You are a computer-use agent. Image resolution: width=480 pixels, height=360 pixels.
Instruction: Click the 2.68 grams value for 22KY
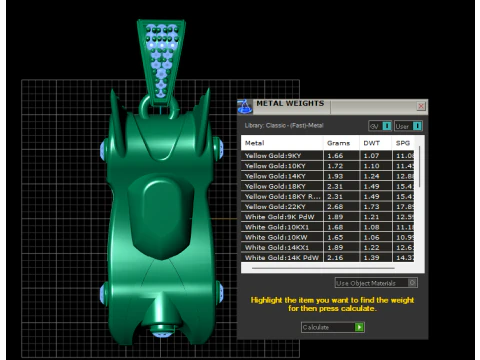click(335, 207)
